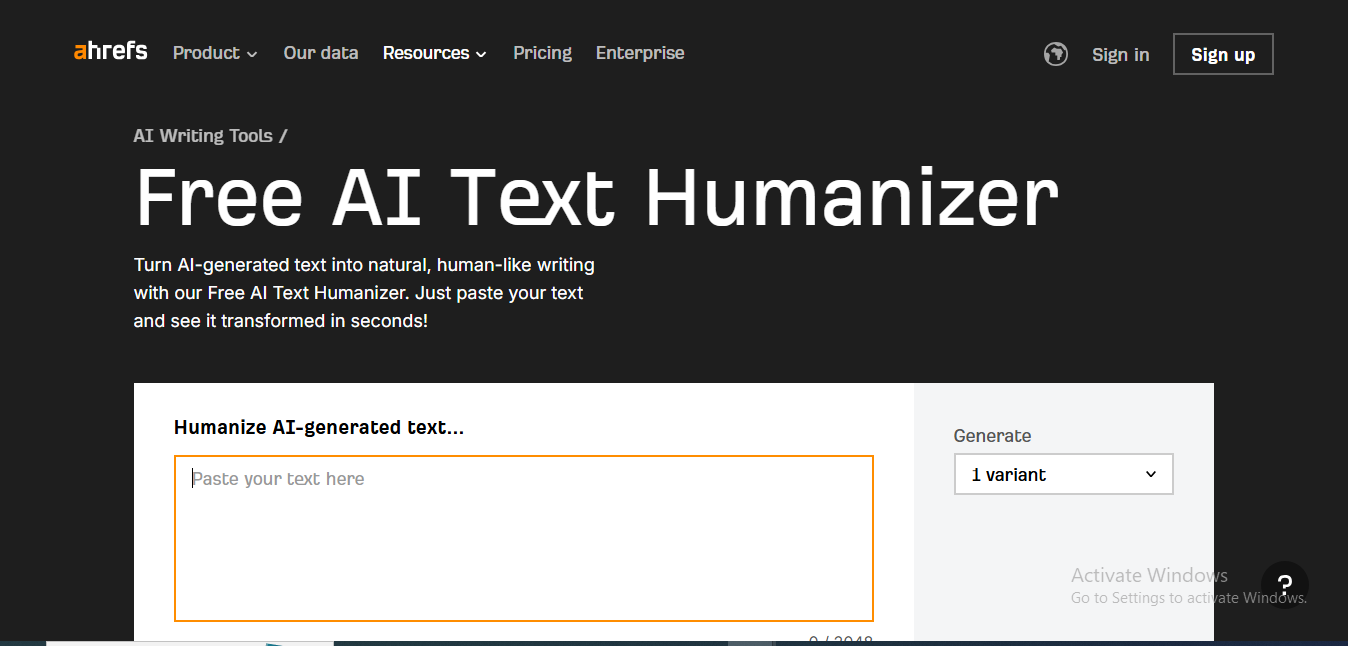
Task: Open the language selector globe icon
Action: [1056, 54]
